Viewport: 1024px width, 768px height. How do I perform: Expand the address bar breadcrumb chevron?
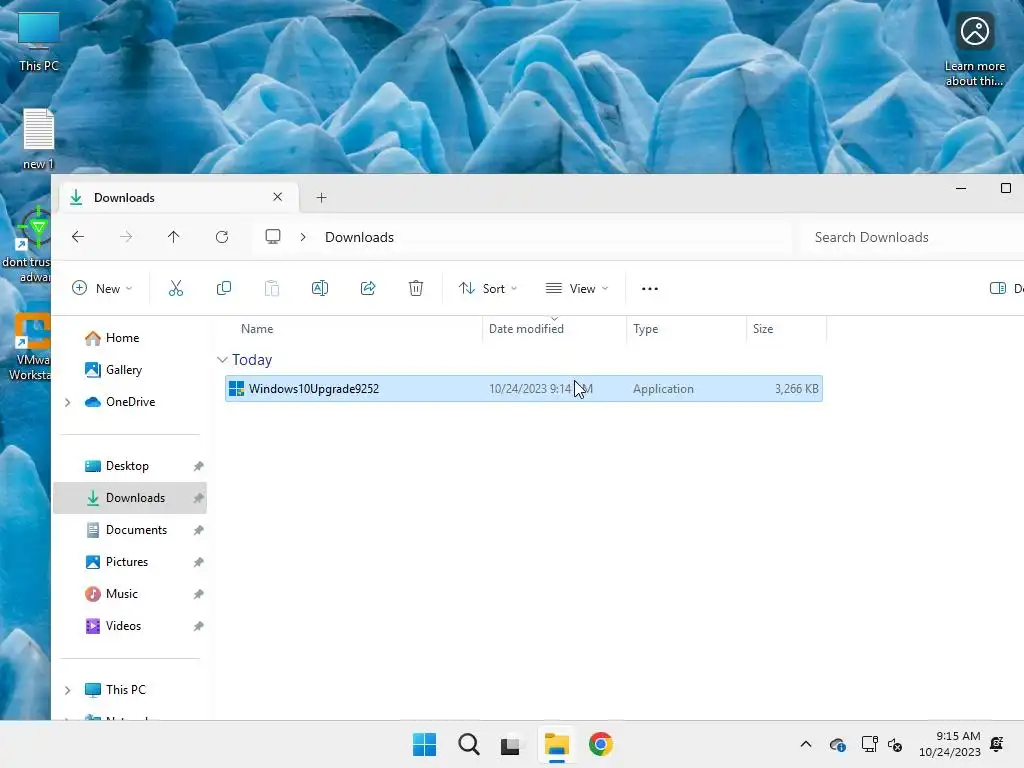click(x=303, y=237)
